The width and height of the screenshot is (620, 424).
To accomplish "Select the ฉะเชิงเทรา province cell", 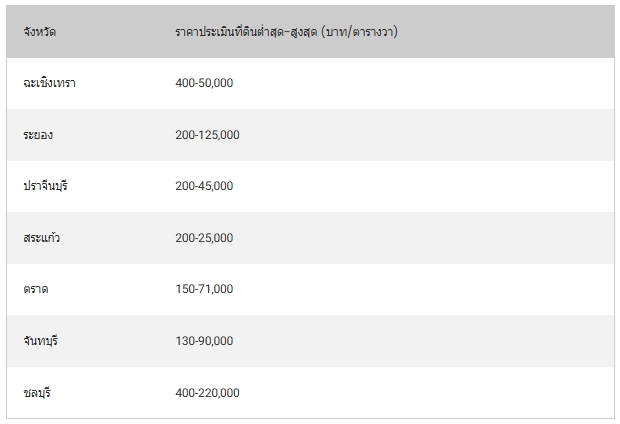I will pyautogui.click(x=49, y=83).
